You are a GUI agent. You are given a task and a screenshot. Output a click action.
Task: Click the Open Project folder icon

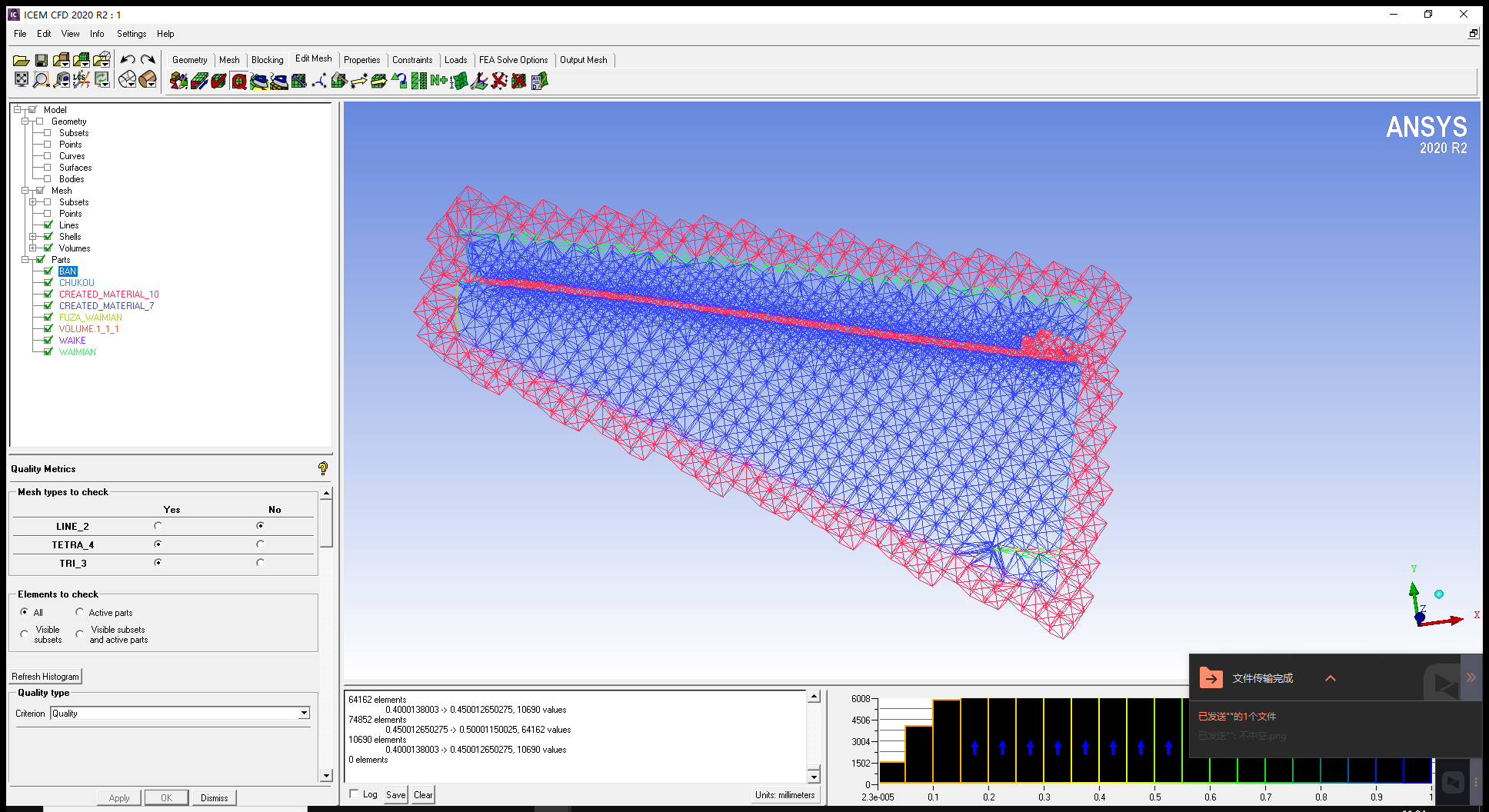(x=21, y=60)
